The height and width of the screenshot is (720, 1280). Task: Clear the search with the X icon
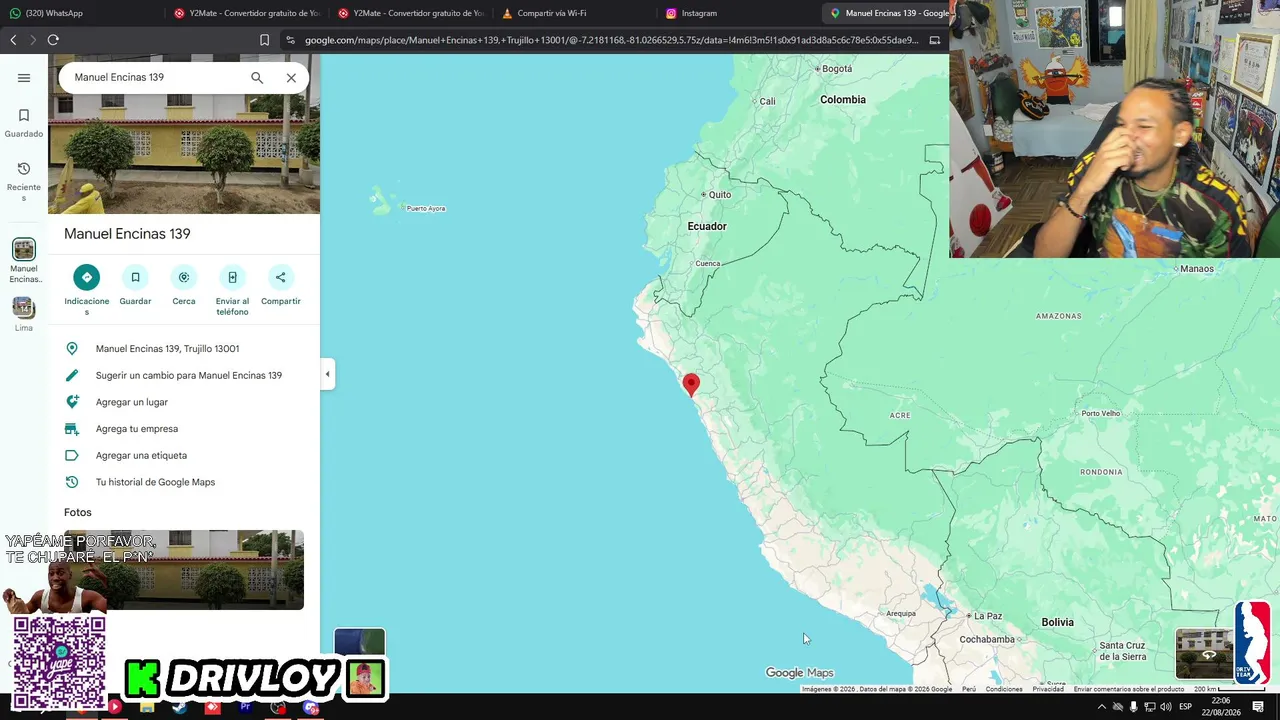pyautogui.click(x=291, y=78)
